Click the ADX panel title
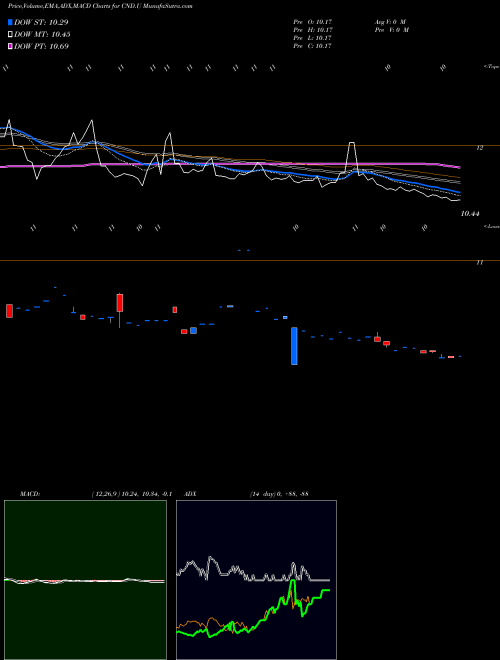Viewport: 500px width, 660px height. coord(190,494)
